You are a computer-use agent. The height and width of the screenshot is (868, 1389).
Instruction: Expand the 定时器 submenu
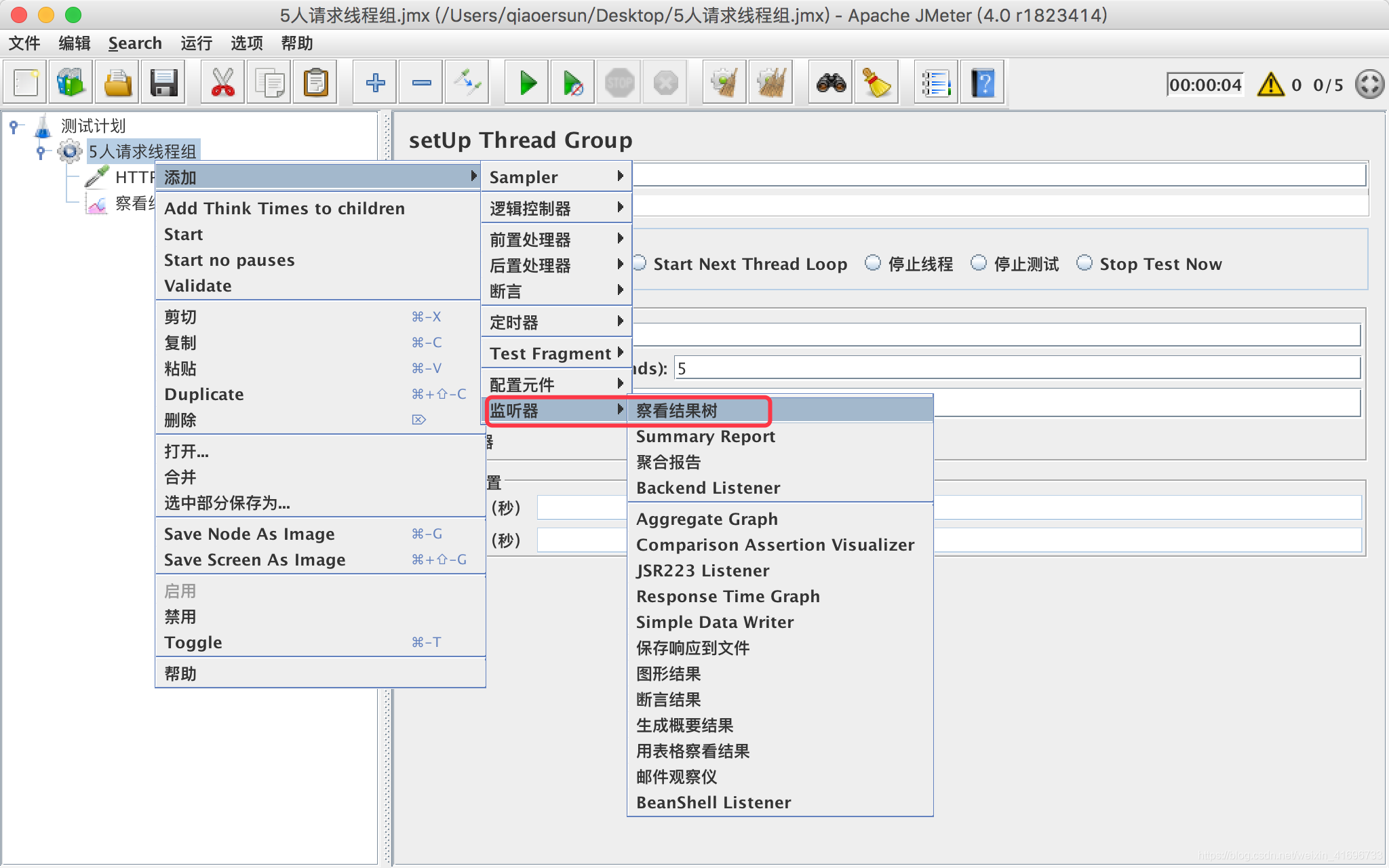pos(556,322)
